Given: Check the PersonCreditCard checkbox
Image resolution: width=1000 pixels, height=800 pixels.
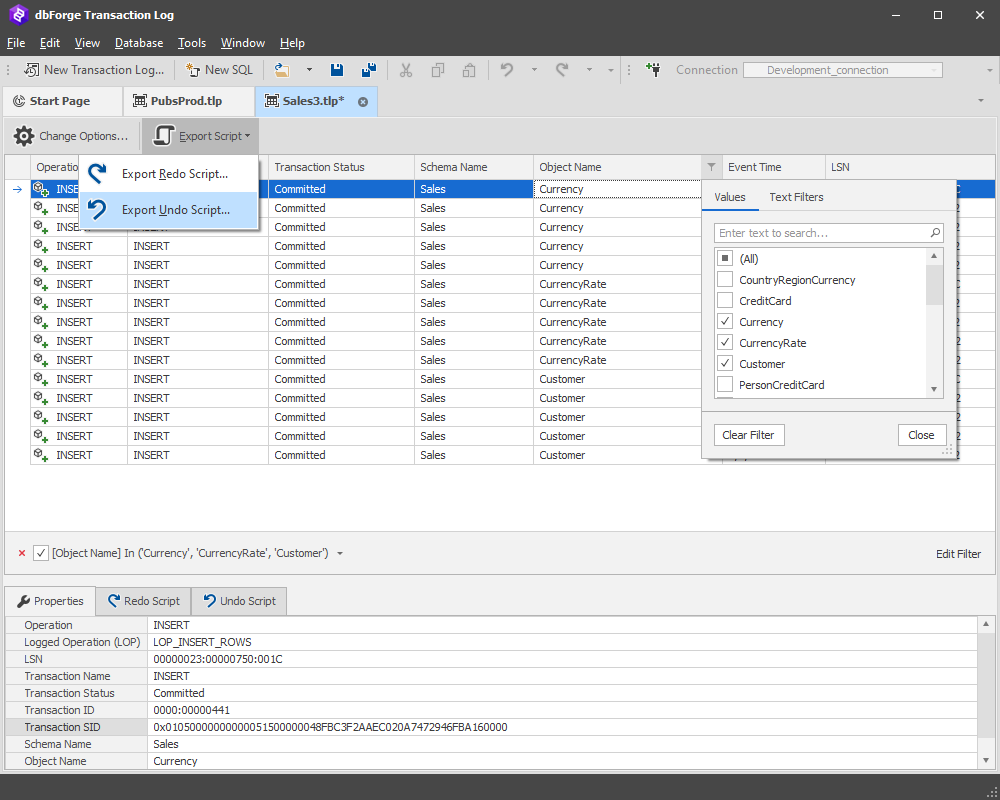Looking at the screenshot, I should tap(724, 385).
